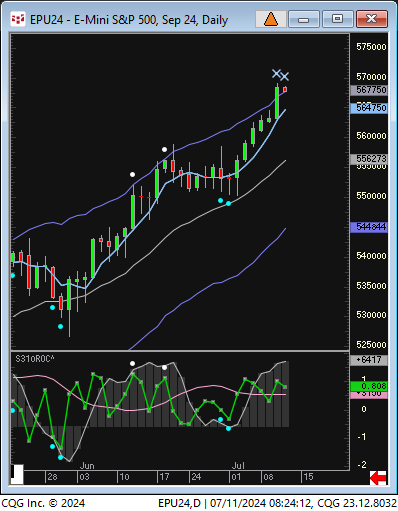The height and width of the screenshot is (511, 398).
Task: Click the 28 date marker on time axis
Action: click(x=52, y=477)
